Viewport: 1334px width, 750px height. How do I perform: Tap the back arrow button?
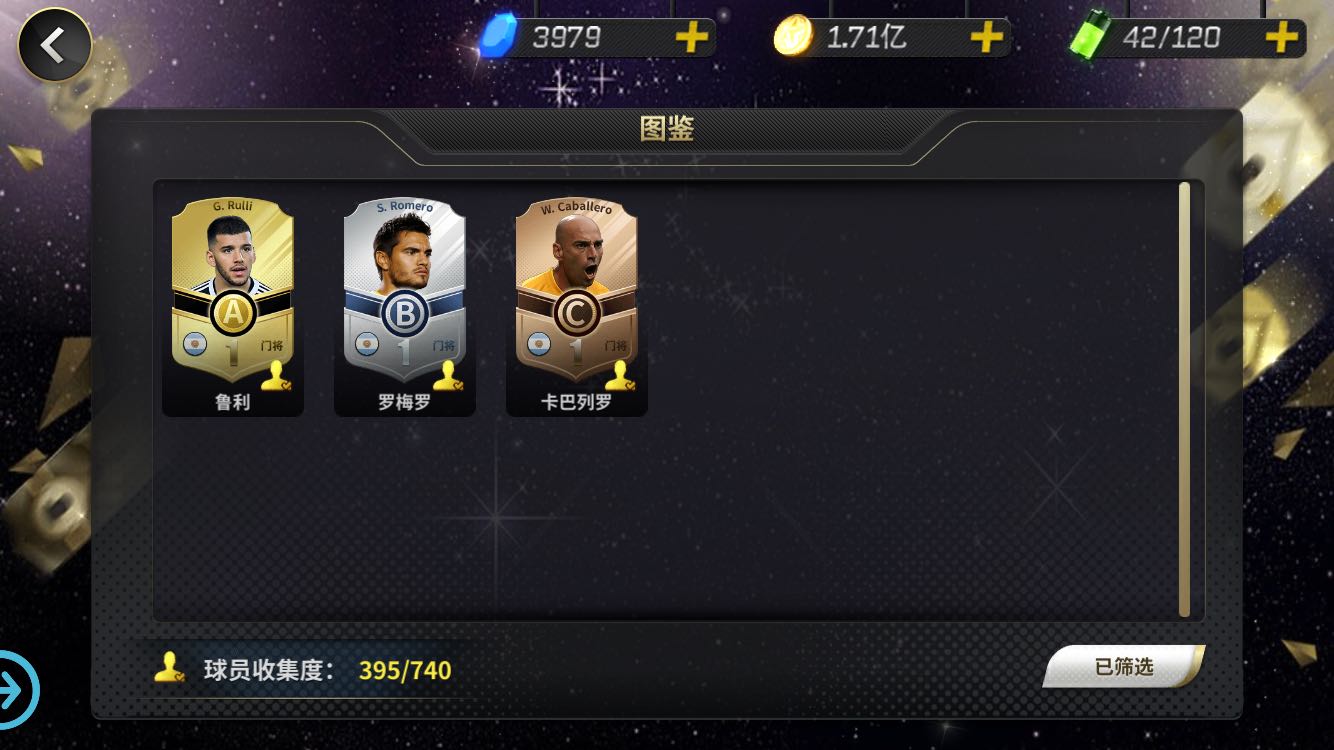54,45
